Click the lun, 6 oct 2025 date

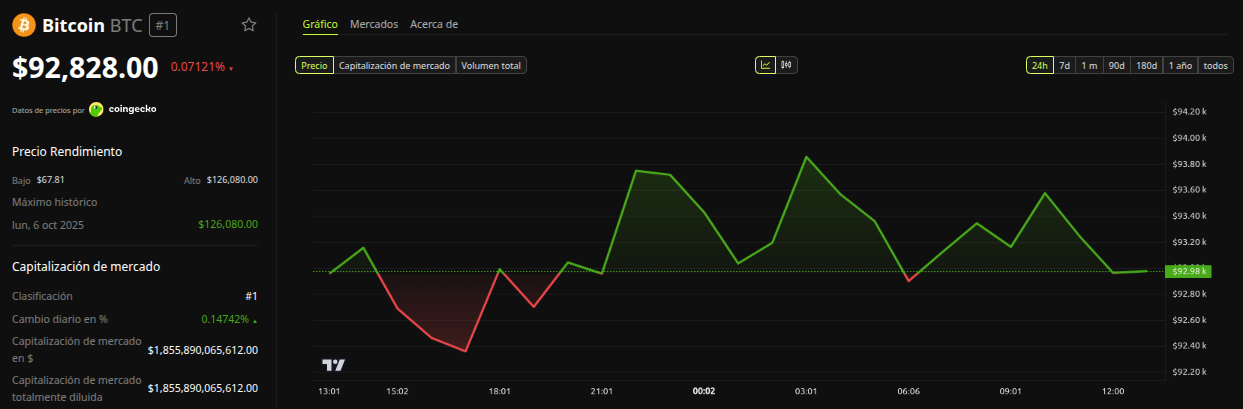click(x=48, y=225)
